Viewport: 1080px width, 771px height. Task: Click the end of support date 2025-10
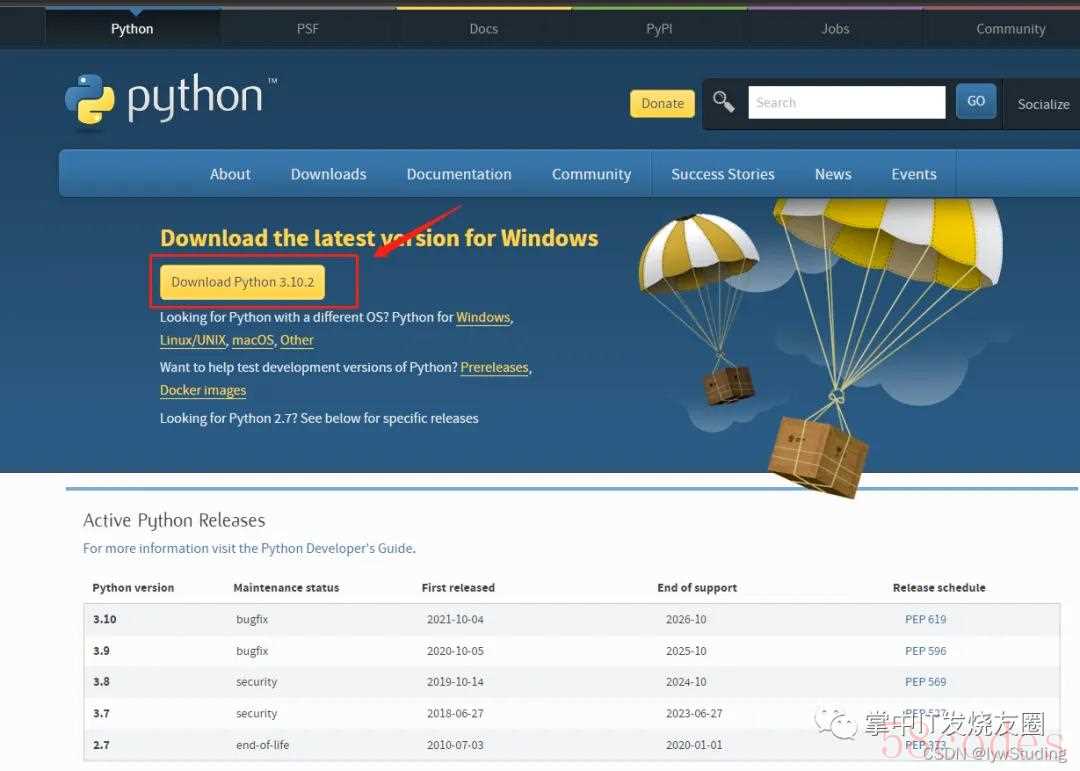[x=686, y=651]
